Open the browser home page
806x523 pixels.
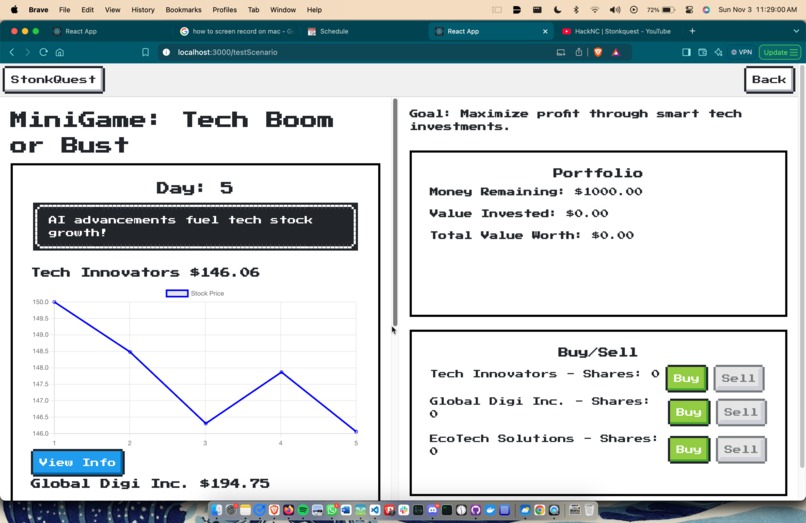tap(60, 52)
